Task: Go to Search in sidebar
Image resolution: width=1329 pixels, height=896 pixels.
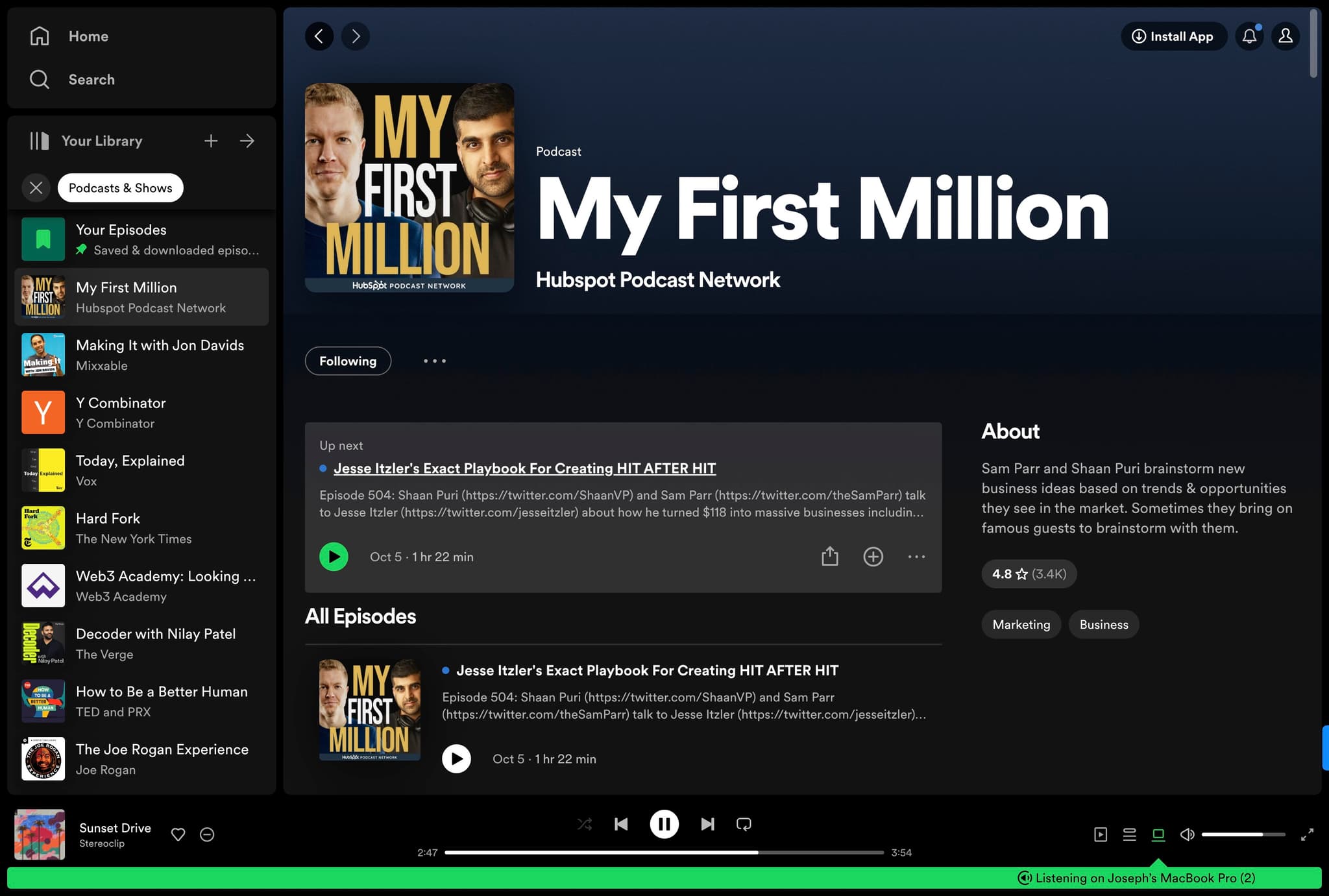Action: (x=91, y=79)
